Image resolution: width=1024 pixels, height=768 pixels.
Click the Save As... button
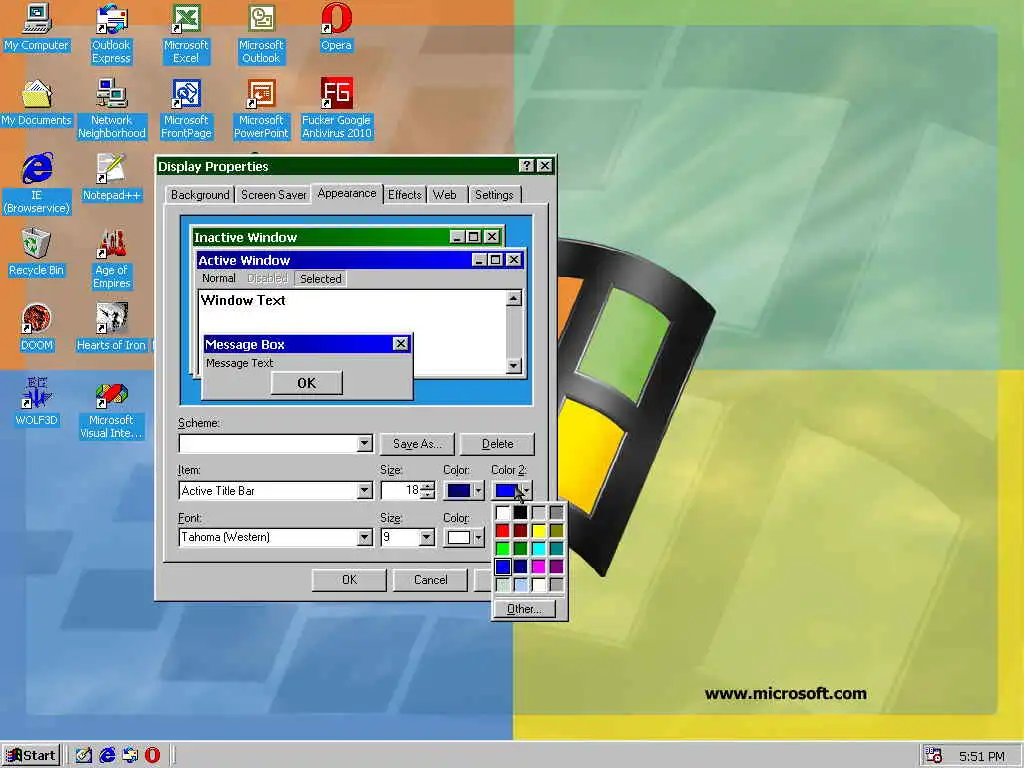coord(417,444)
